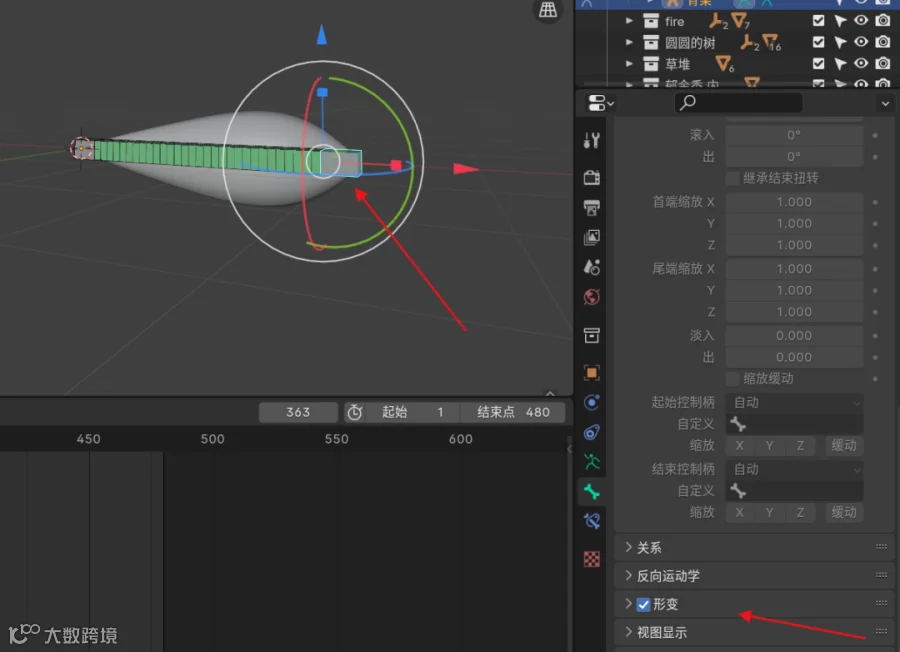This screenshot has width=900, height=652.
Task: Click the current frame field showing 363
Action: pyautogui.click(x=298, y=412)
